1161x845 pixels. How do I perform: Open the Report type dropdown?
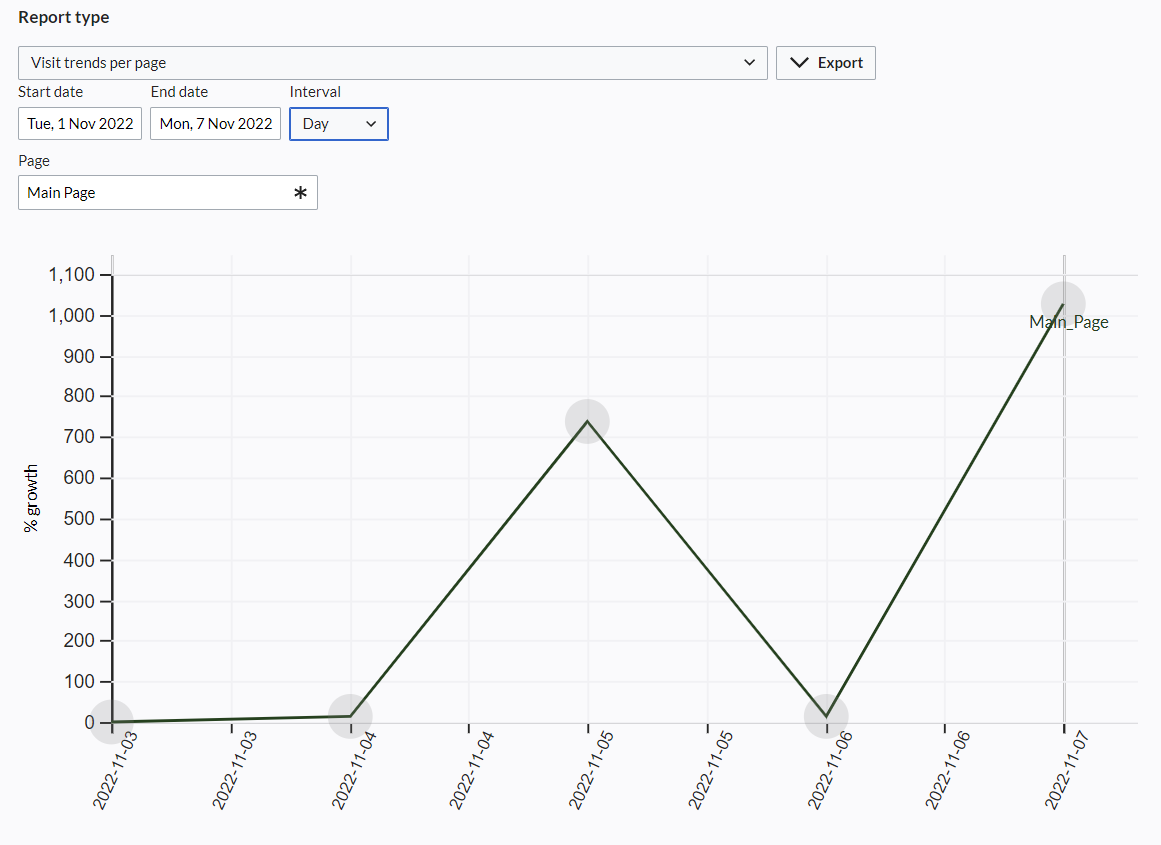click(x=392, y=63)
